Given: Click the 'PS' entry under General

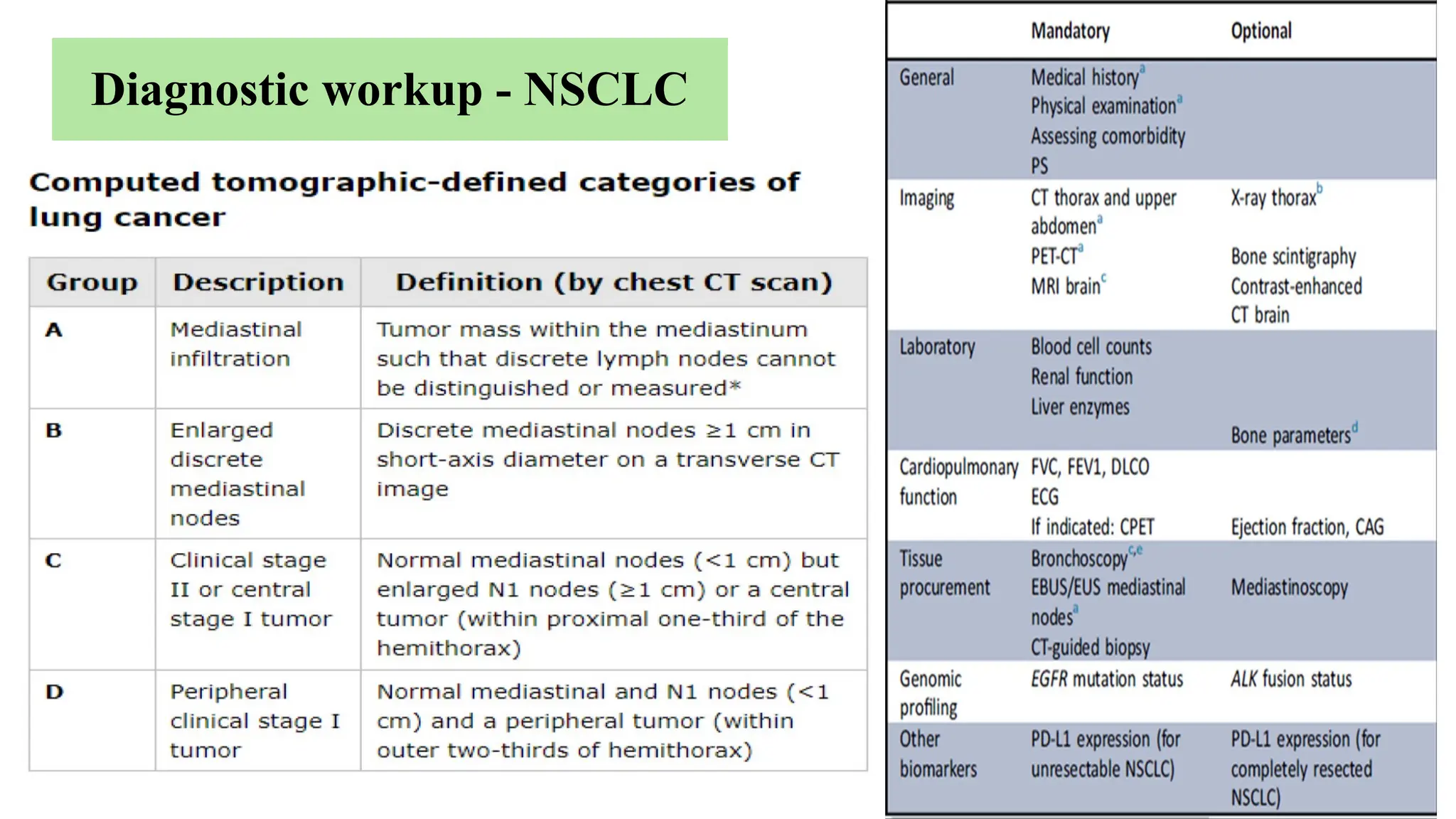Looking at the screenshot, I should 1039,166.
